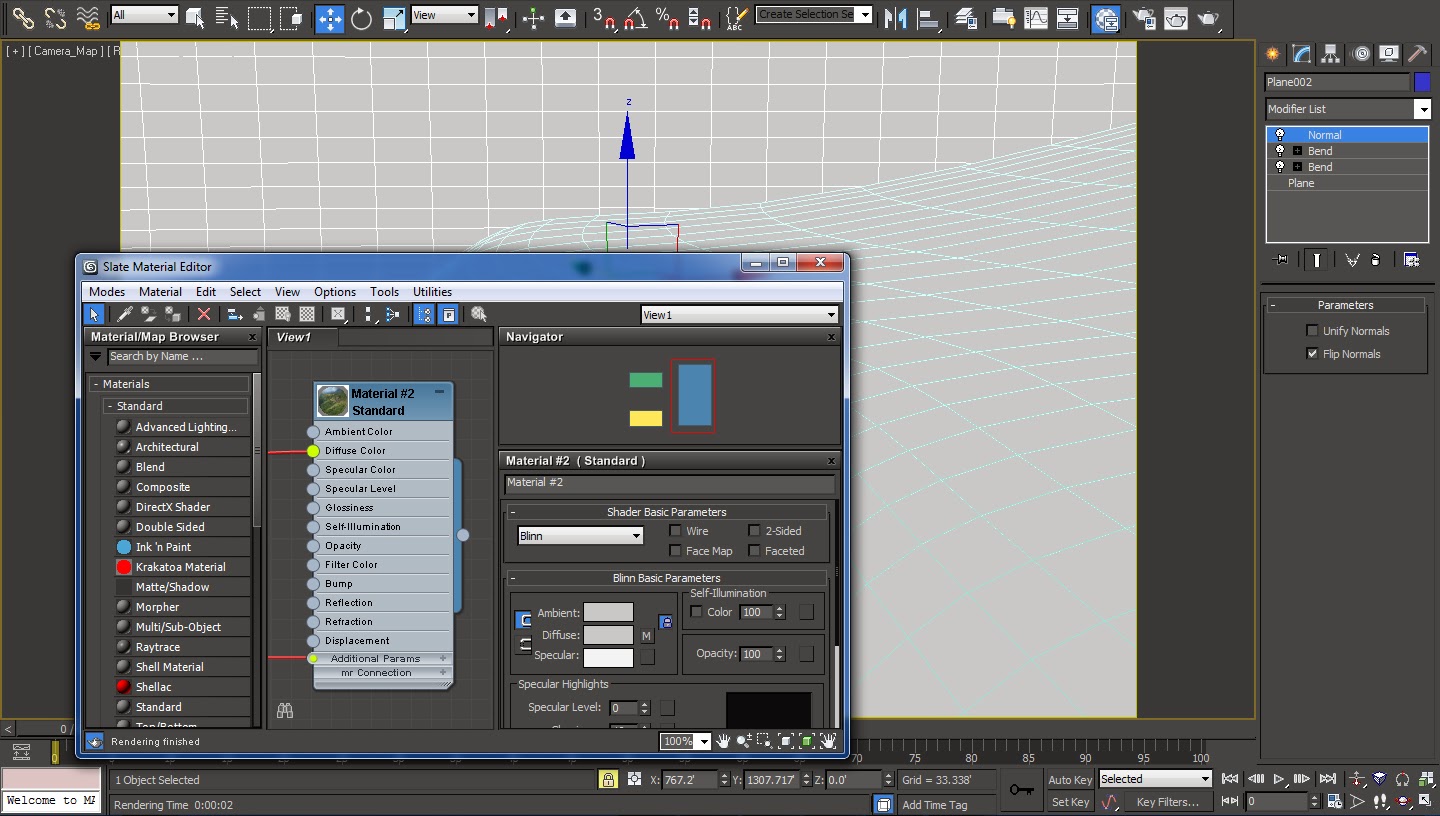Open the Create panel star icon
Screen dimensions: 1440x816
[1273, 54]
